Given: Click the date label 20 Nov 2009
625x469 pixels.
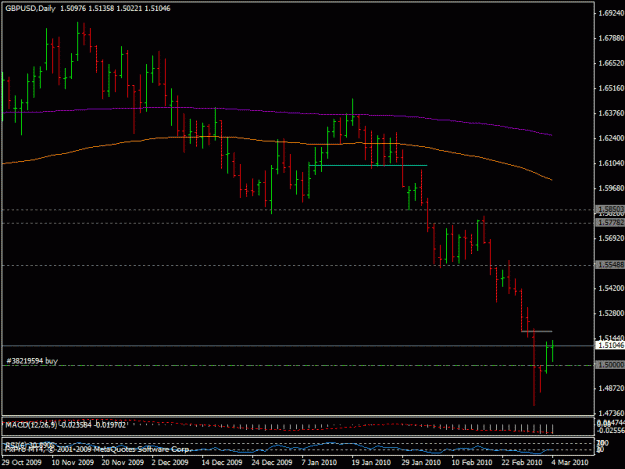Looking at the screenshot, I should 122,462.
